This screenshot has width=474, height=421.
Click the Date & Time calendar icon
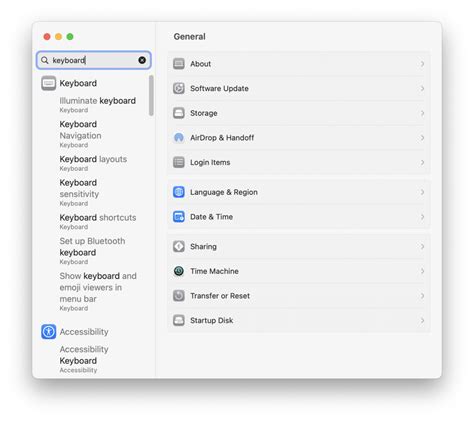pyautogui.click(x=179, y=217)
